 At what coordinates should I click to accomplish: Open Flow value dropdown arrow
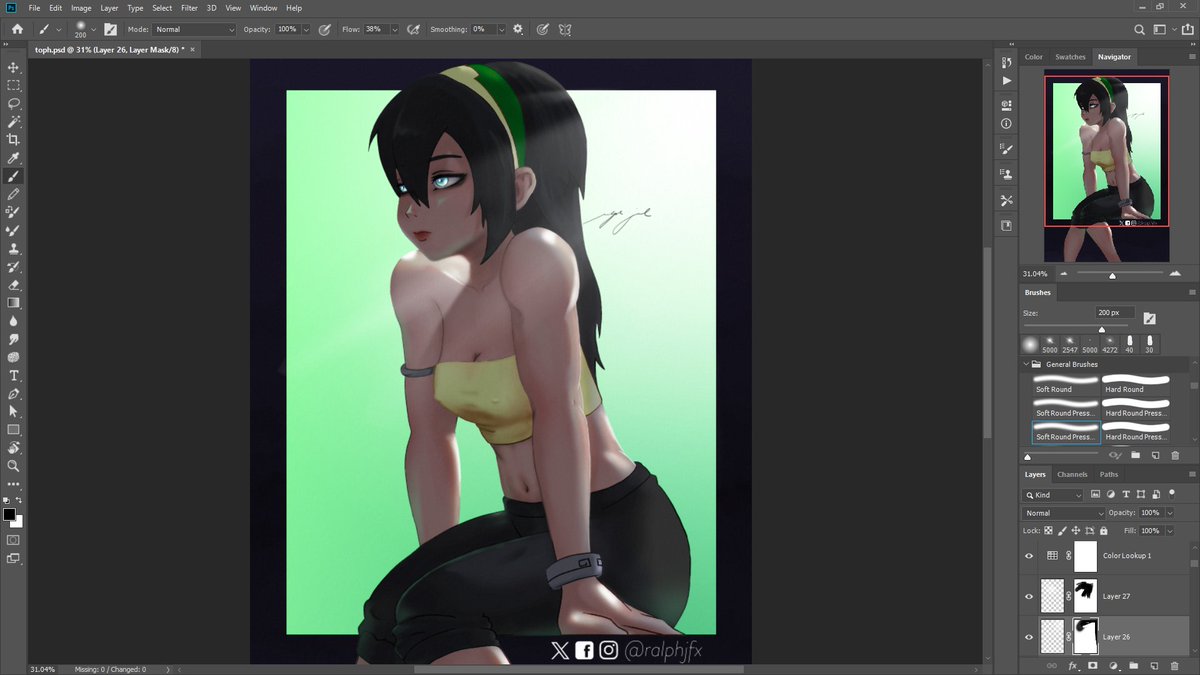tap(394, 30)
